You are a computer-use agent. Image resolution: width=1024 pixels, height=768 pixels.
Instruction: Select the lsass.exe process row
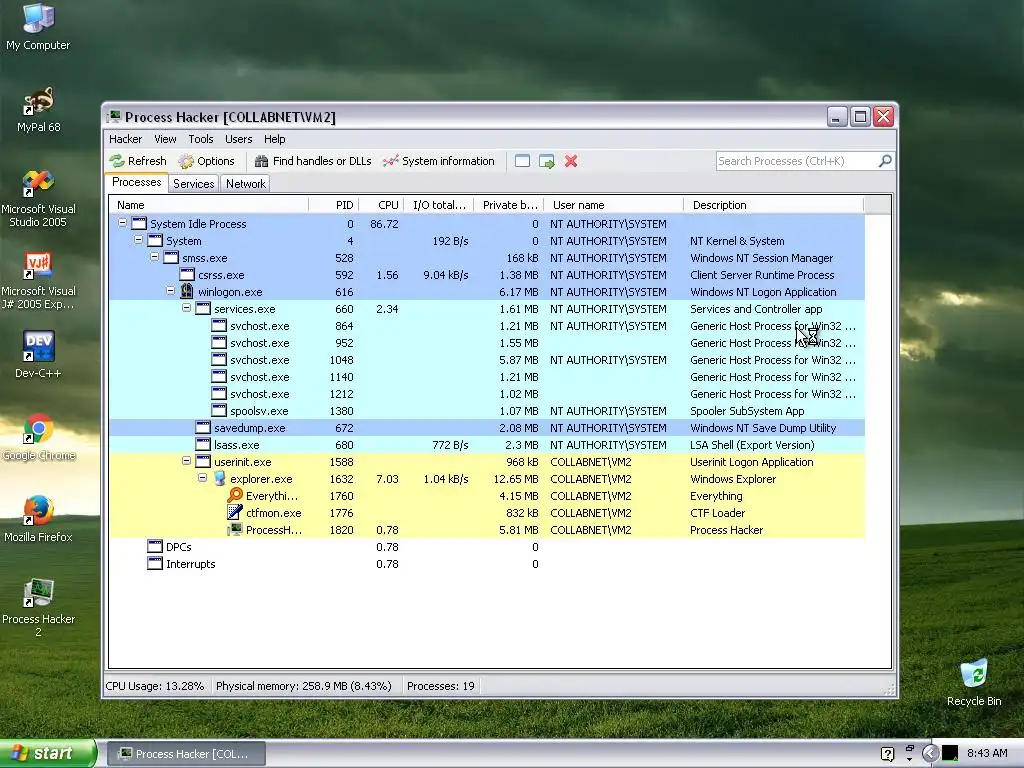point(487,445)
